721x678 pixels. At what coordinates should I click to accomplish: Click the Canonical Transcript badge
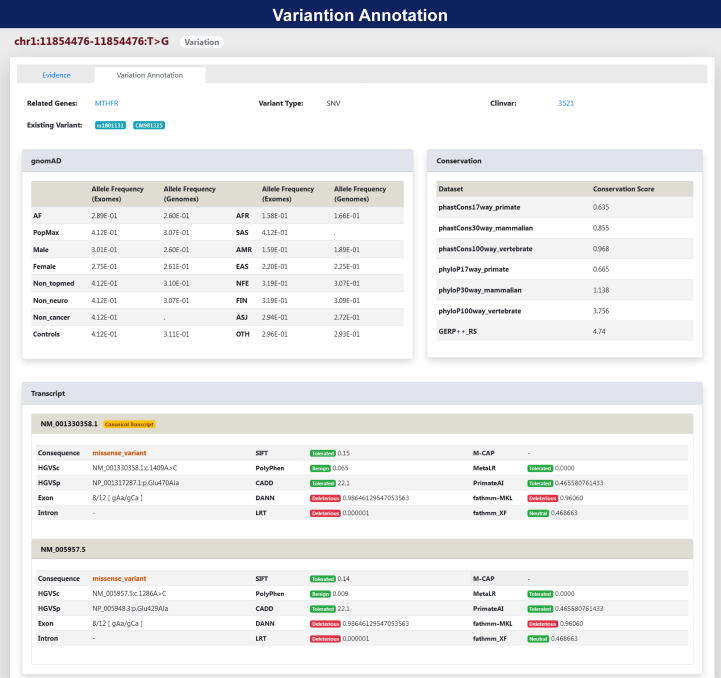click(x=129, y=425)
